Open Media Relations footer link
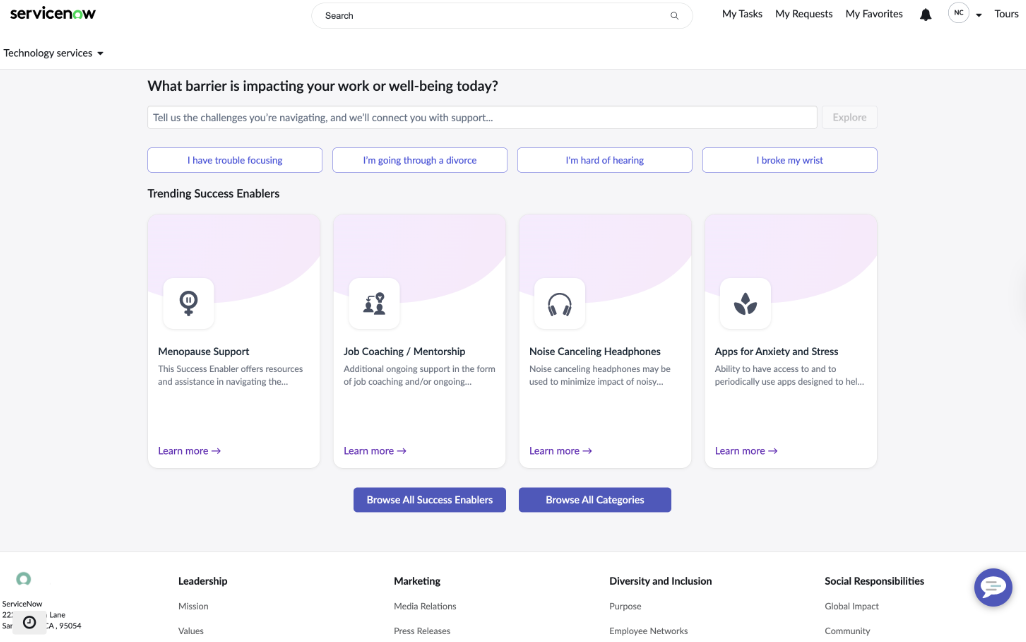 click(x=425, y=607)
